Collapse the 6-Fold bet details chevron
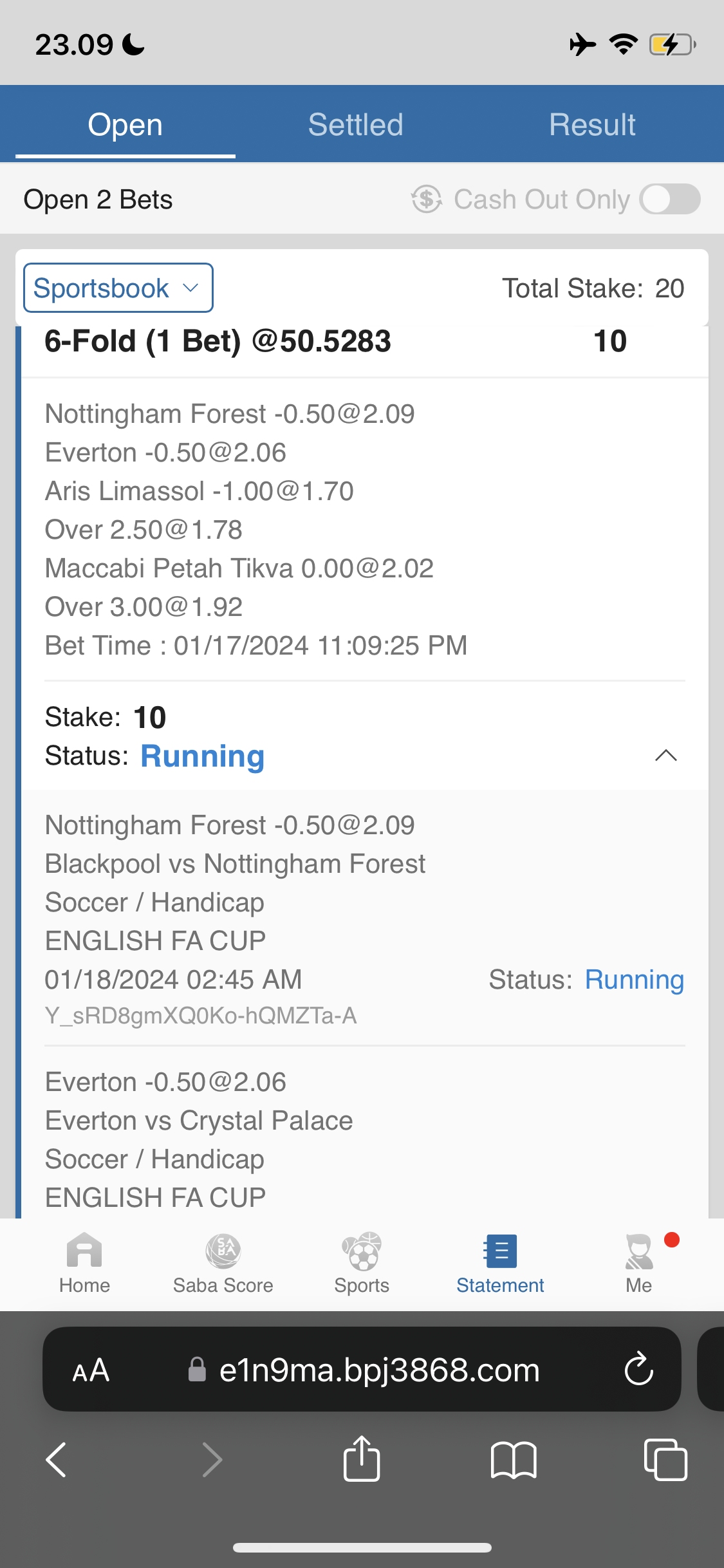Viewport: 724px width, 1568px height. pos(665,756)
